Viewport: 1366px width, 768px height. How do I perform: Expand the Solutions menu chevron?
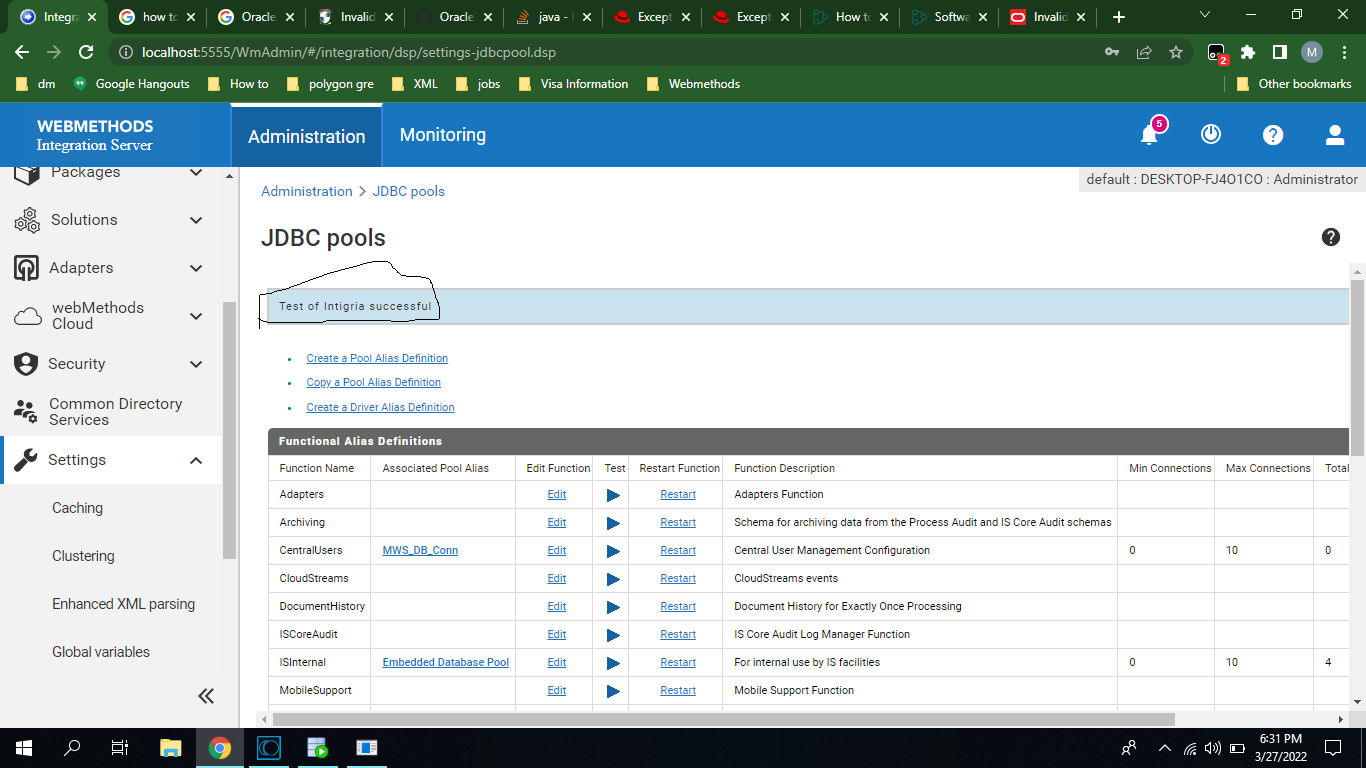[x=196, y=220]
